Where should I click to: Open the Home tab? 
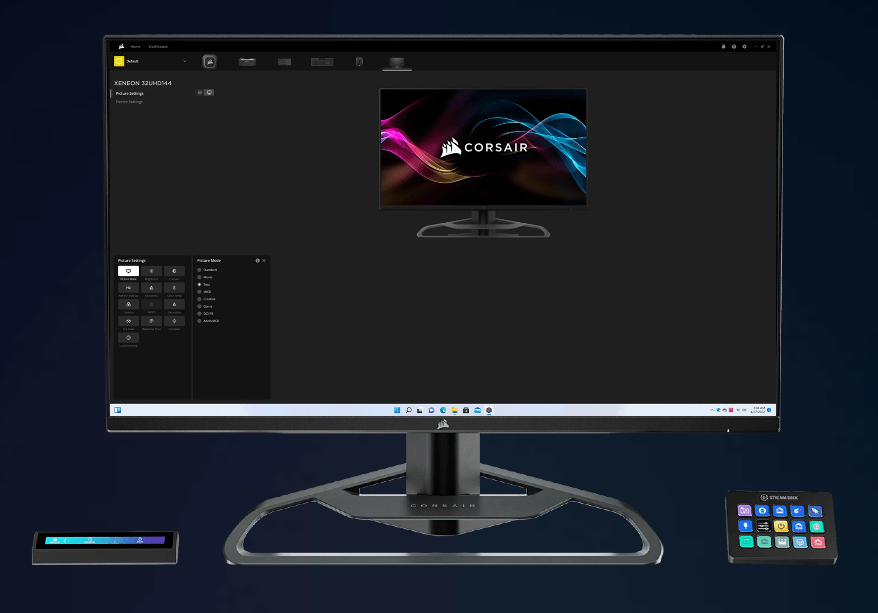[135, 46]
